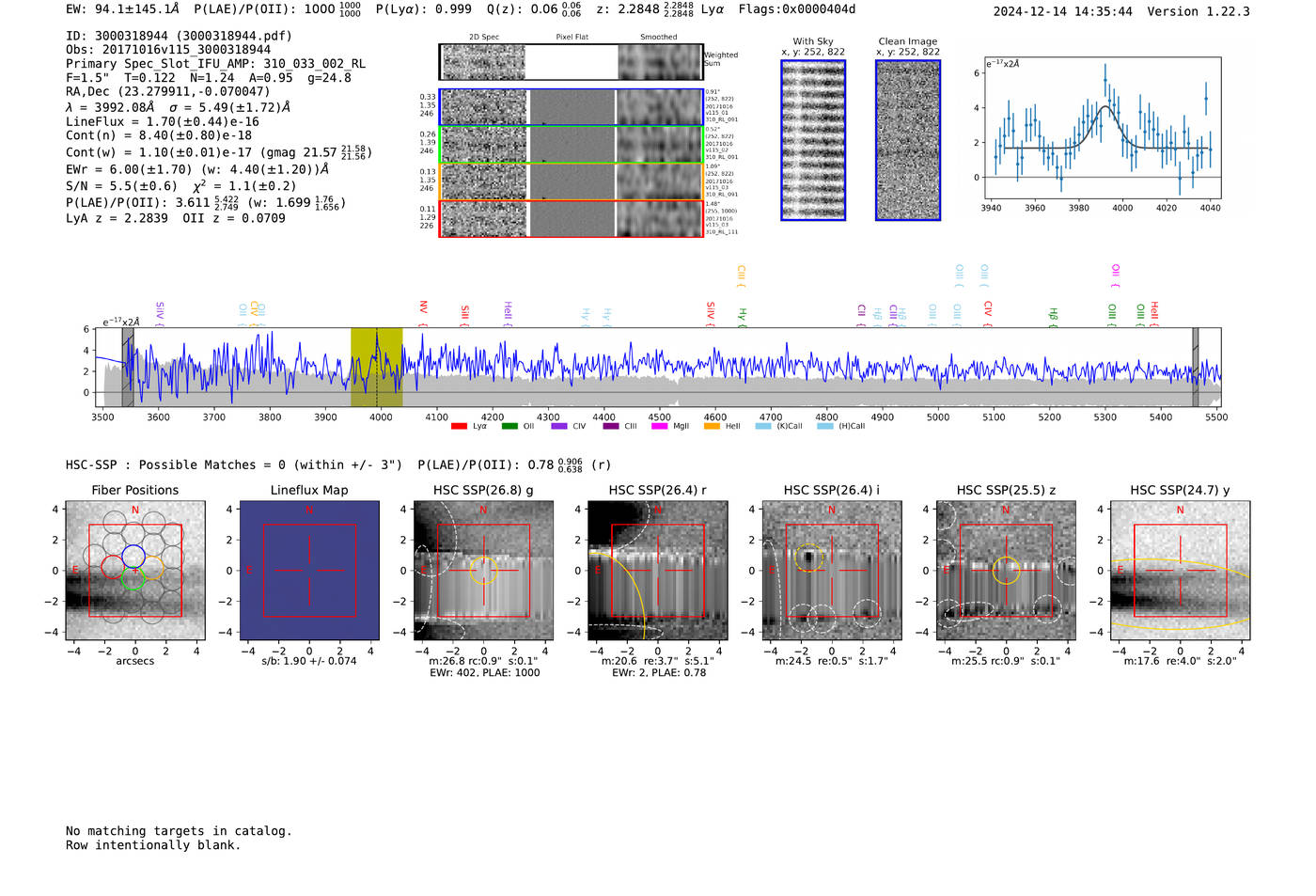Image resolution: width=1316 pixels, height=896 pixels.
Task: Click the Flags:0x0000404d header value
Action: [x=797, y=9]
